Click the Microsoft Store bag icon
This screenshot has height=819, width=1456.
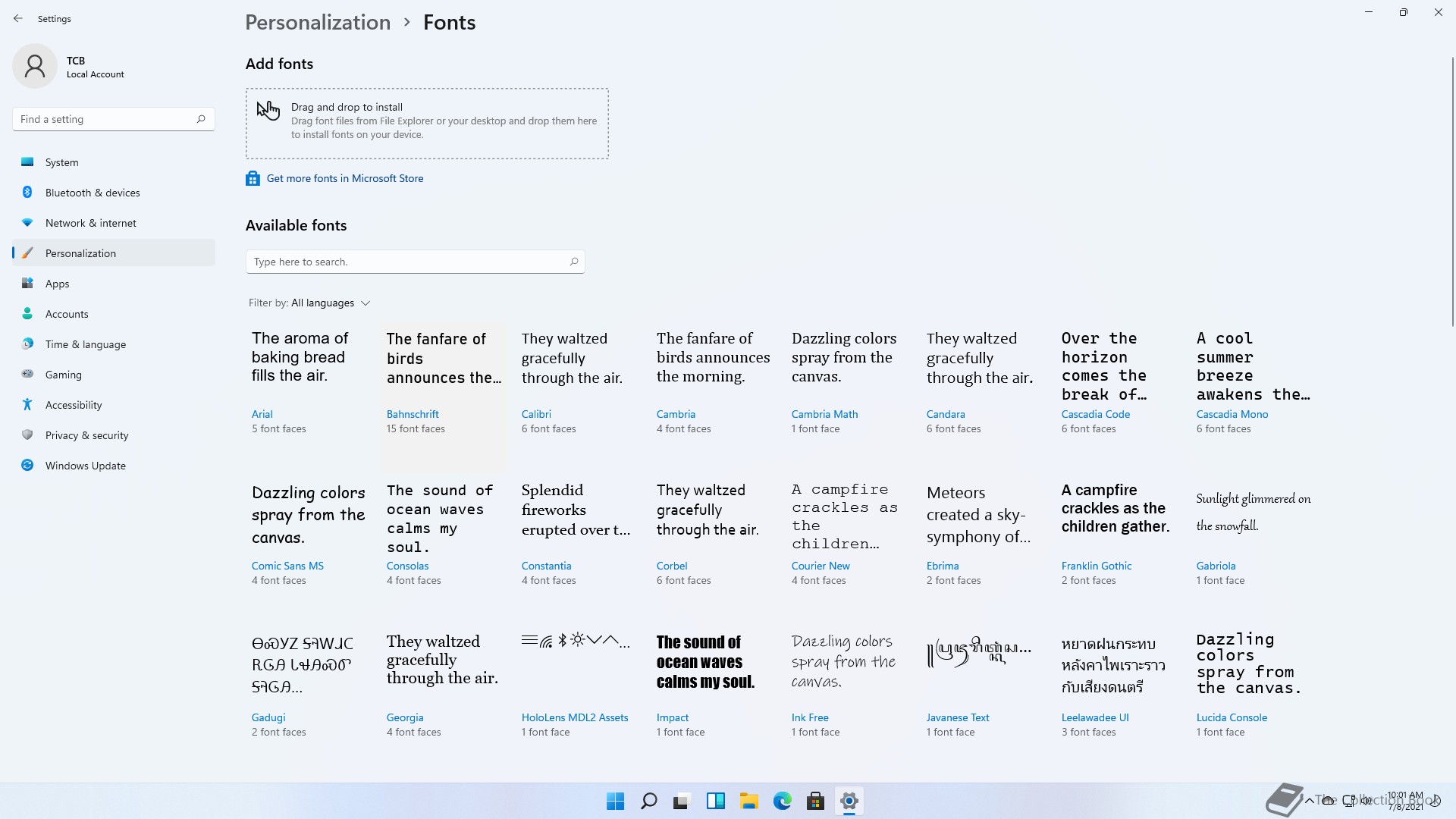253,178
